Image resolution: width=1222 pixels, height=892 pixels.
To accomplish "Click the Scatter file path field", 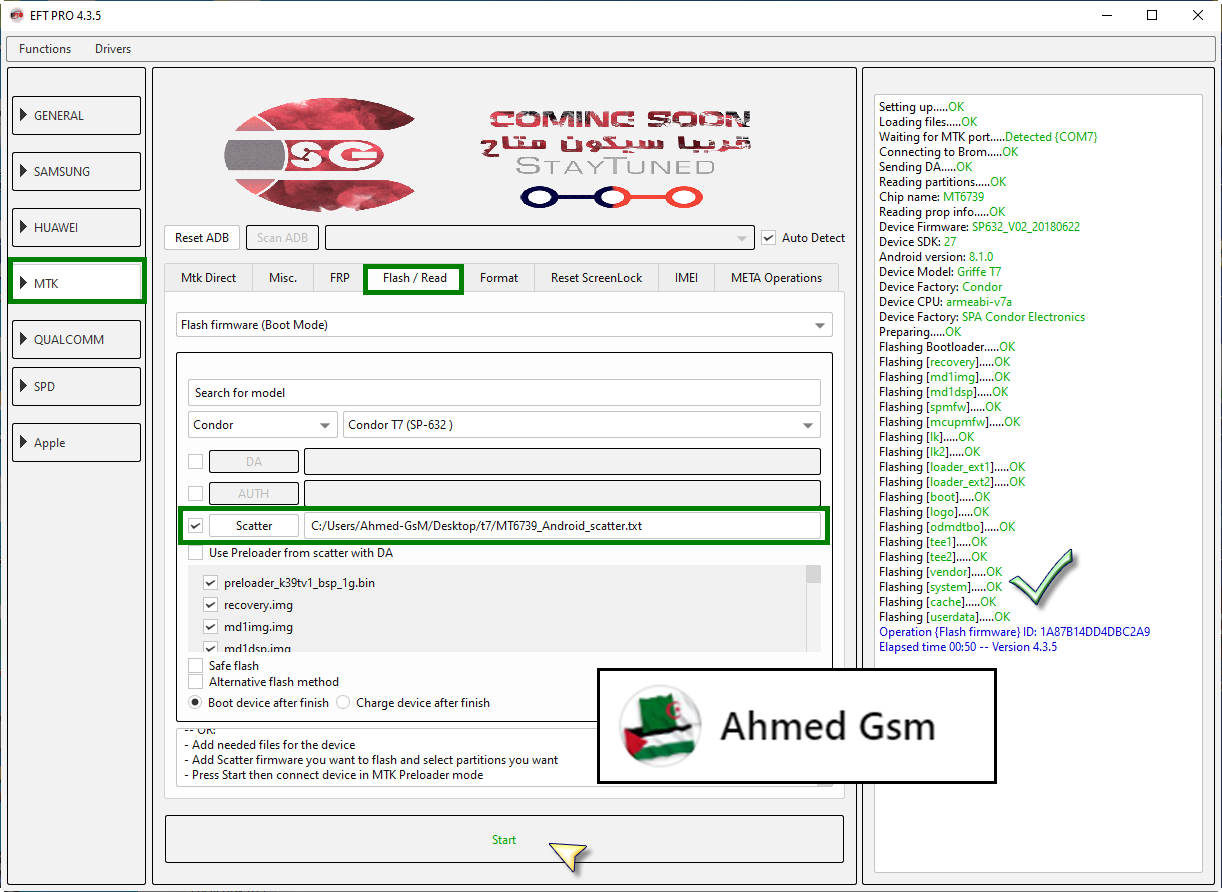I will (x=562, y=525).
